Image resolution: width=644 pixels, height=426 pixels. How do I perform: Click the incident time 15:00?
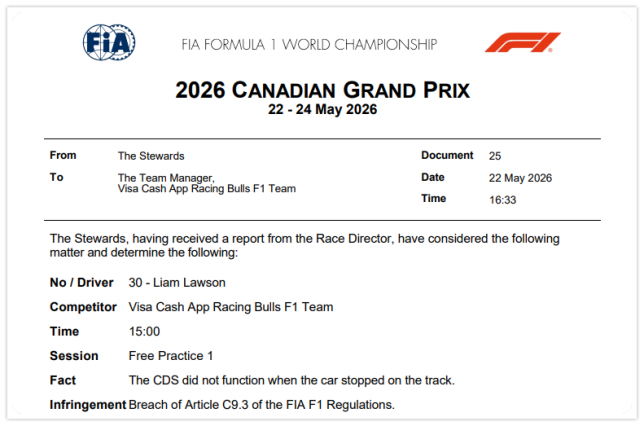144,332
